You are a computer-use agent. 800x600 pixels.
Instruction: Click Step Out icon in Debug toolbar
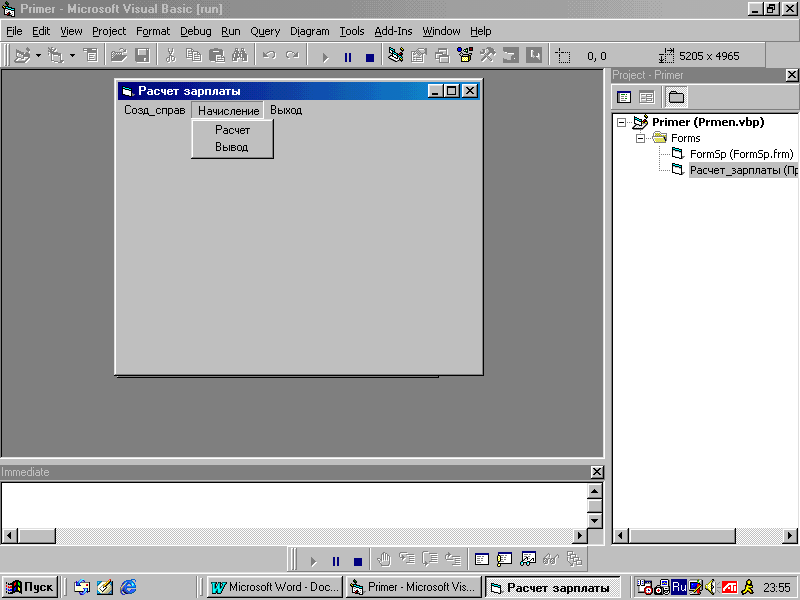(453, 560)
